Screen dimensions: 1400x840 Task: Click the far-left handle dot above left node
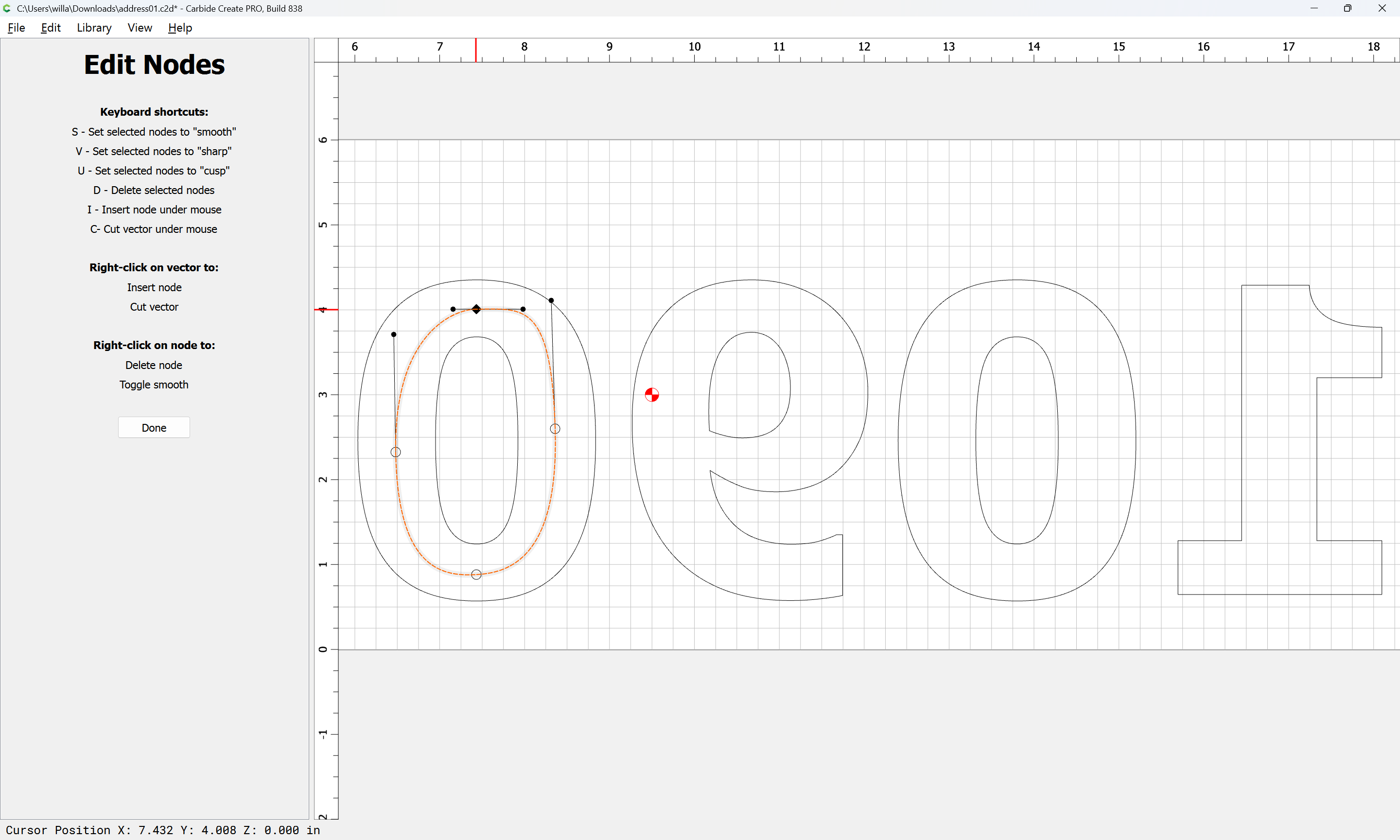pos(394,334)
